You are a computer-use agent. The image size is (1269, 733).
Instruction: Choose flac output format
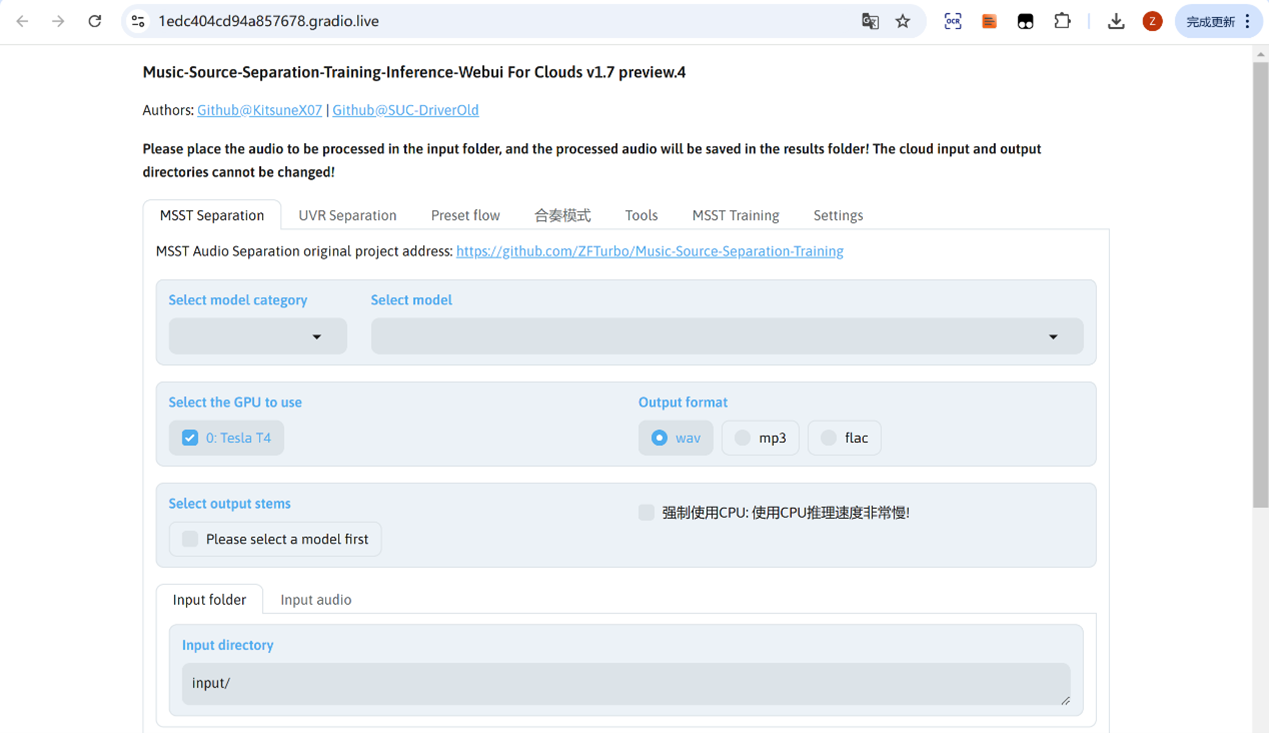[x=829, y=438]
